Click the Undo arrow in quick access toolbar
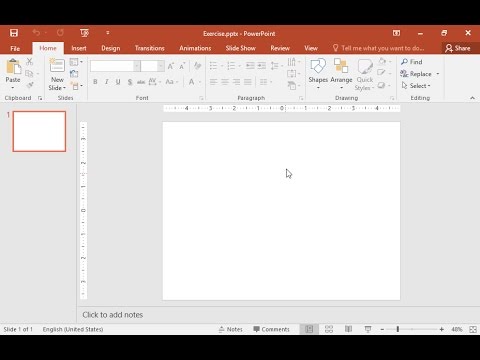The width and height of the screenshot is (480, 360). click(36, 33)
